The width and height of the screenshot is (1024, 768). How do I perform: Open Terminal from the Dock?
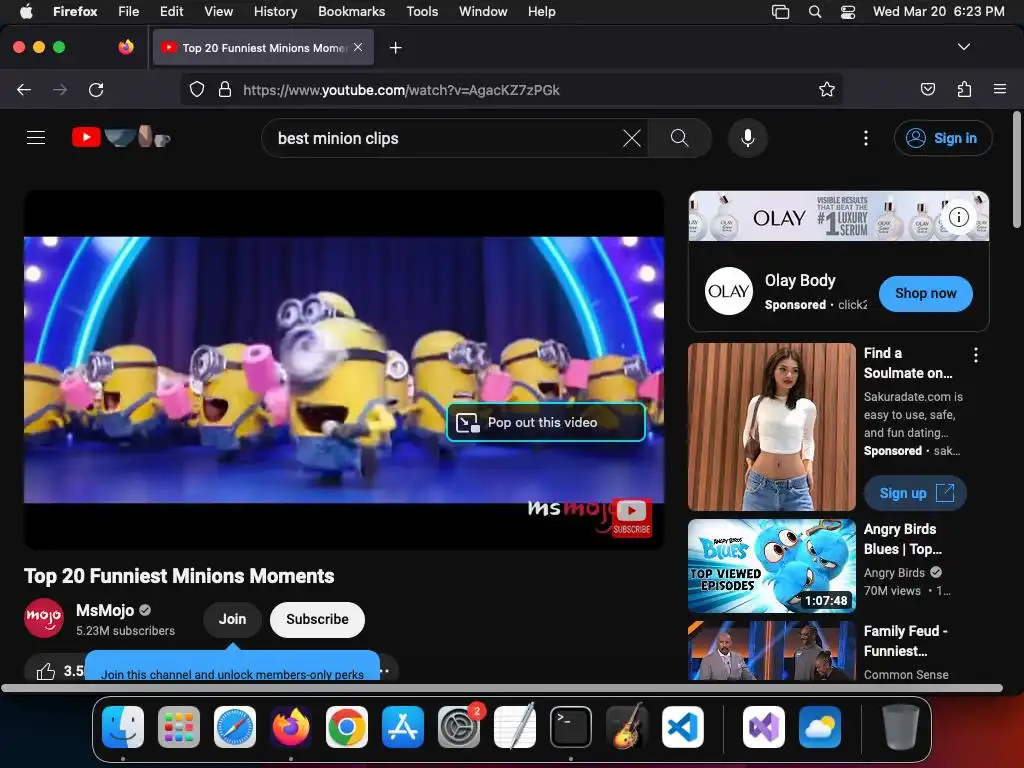[x=571, y=727]
